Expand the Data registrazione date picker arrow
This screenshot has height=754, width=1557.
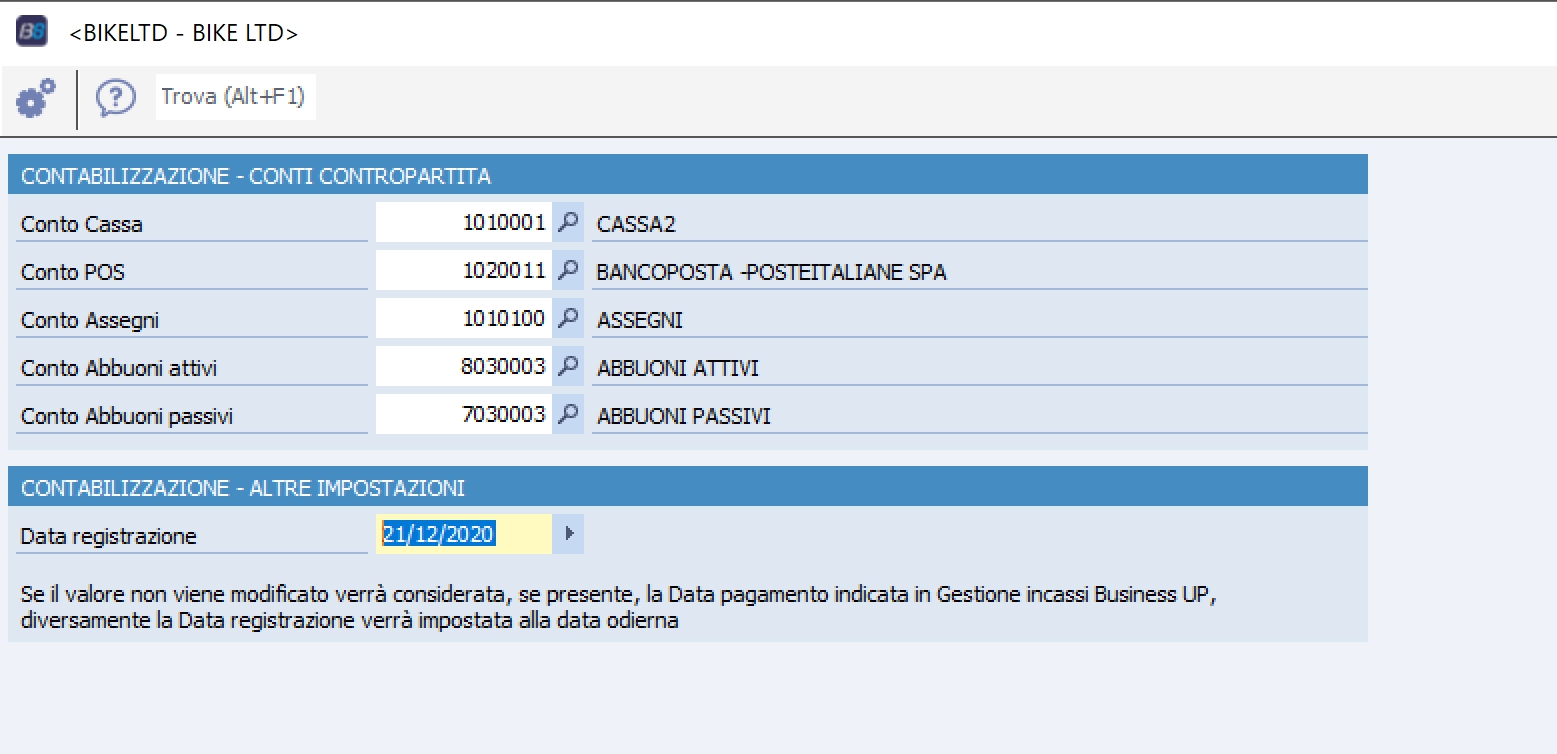pyautogui.click(x=569, y=534)
